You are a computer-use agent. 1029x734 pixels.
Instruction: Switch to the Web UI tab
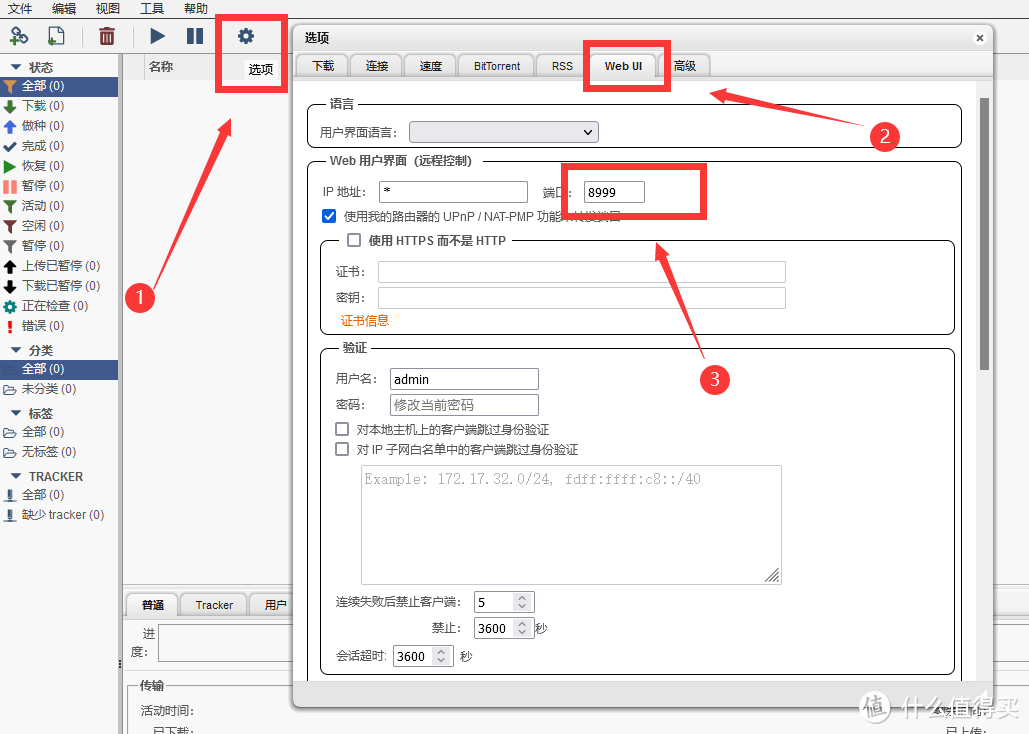(x=623, y=66)
